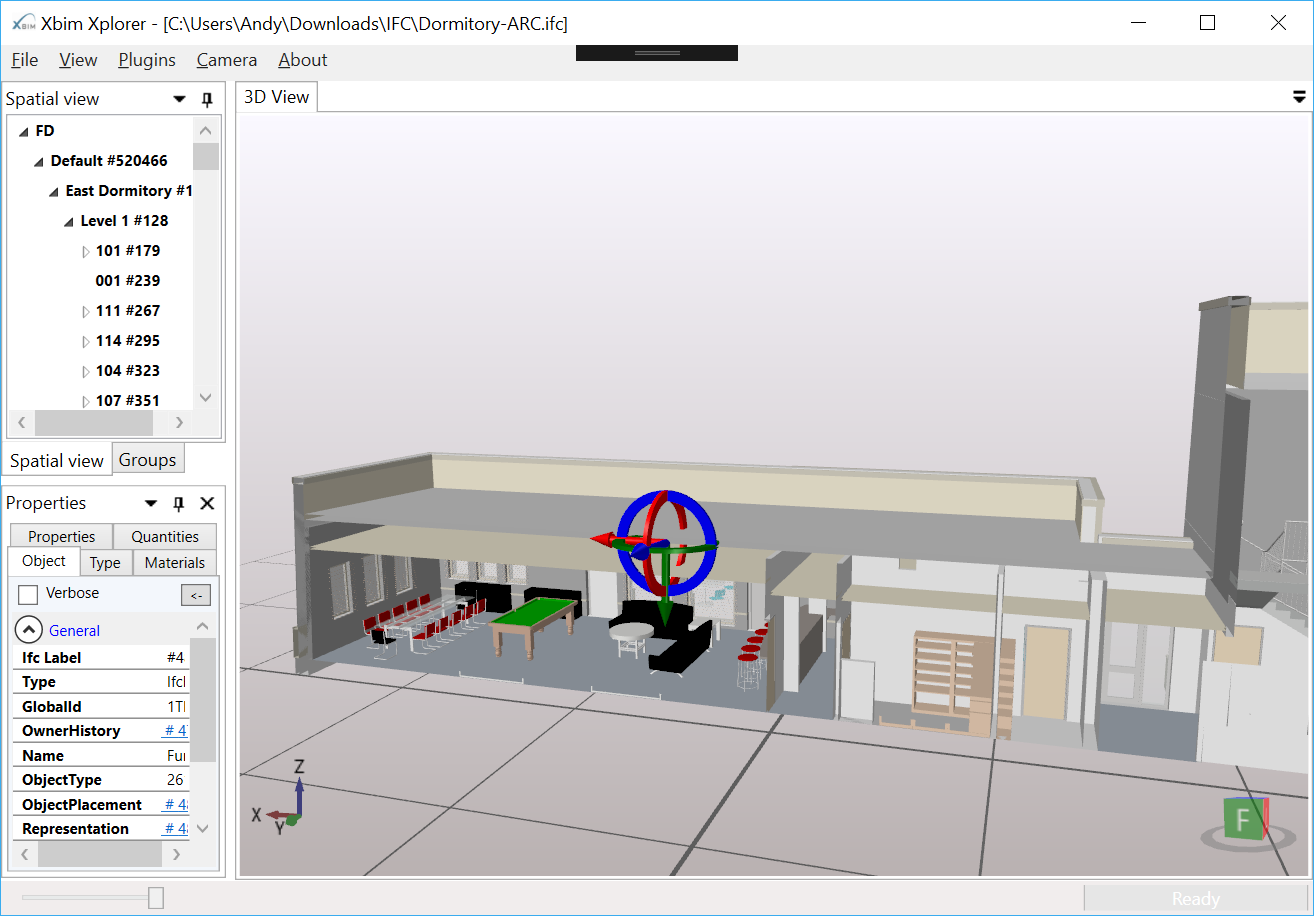Expand the 111 #267 space node
The width and height of the screenshot is (1314, 916).
coord(86,311)
